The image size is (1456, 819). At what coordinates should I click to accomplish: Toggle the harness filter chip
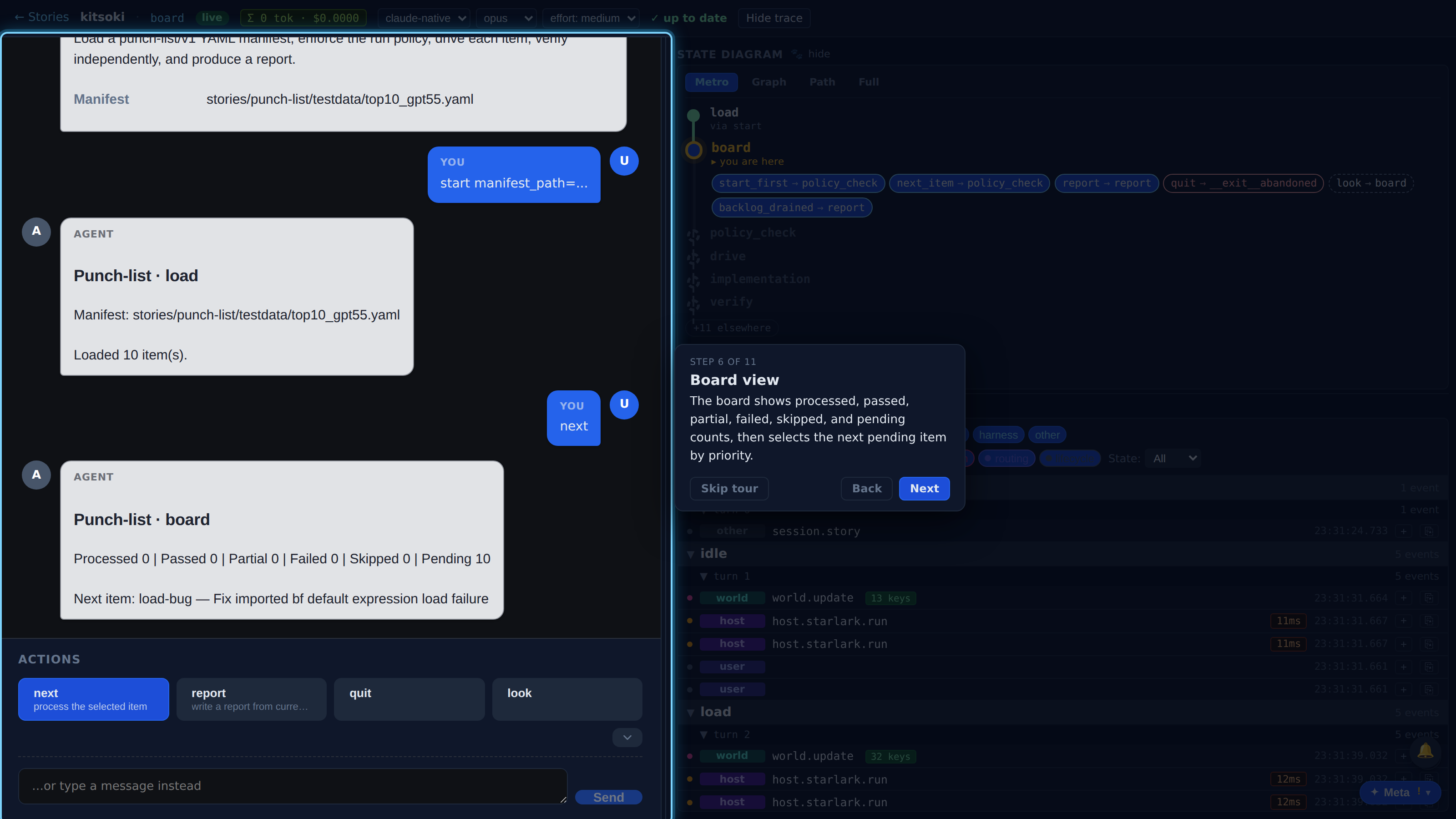tap(998, 435)
